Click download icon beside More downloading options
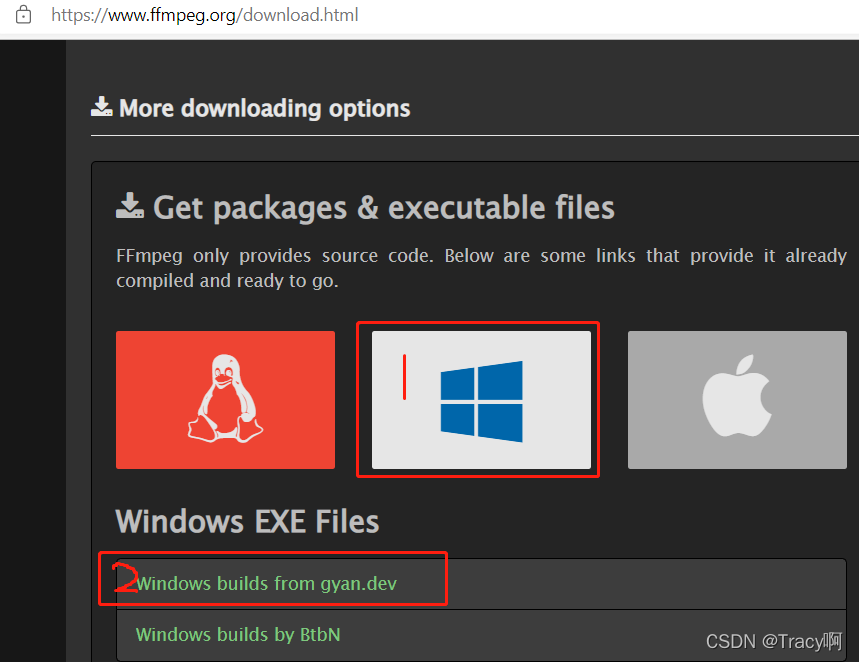 101,107
